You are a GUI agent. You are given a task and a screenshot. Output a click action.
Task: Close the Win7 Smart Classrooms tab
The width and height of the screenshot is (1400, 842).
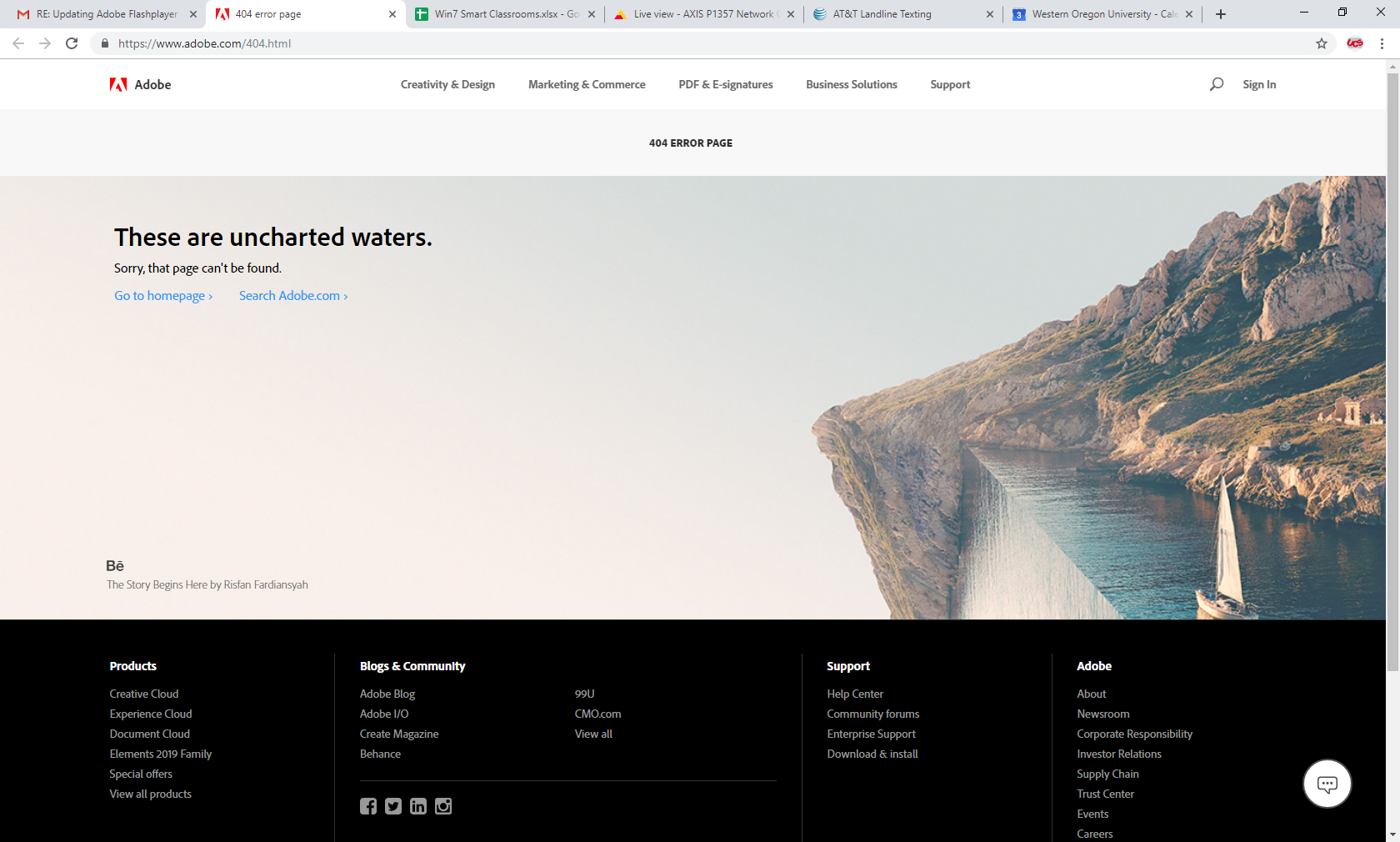592,14
